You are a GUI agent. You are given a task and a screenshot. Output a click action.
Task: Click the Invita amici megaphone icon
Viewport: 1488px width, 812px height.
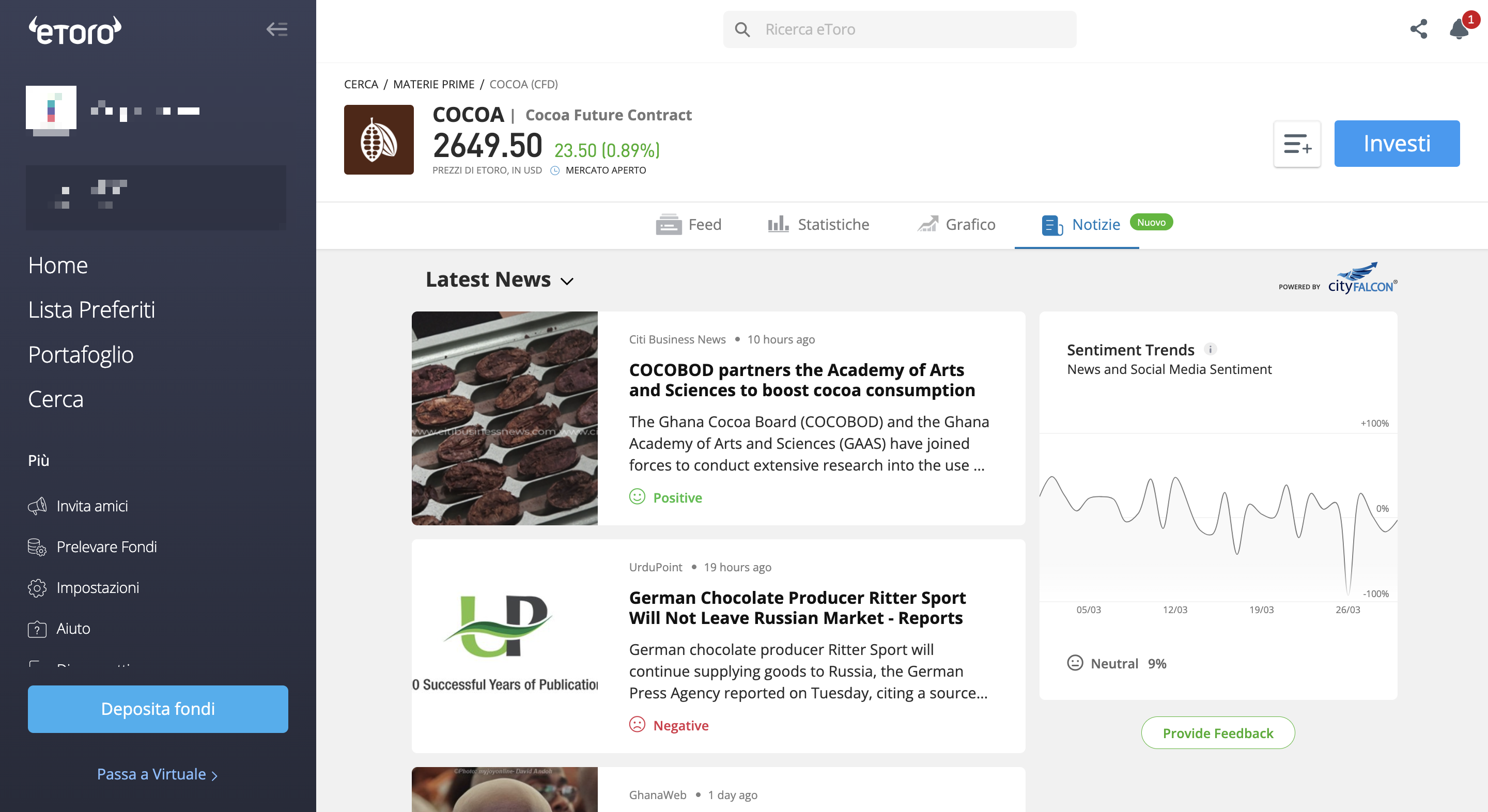tap(37, 506)
